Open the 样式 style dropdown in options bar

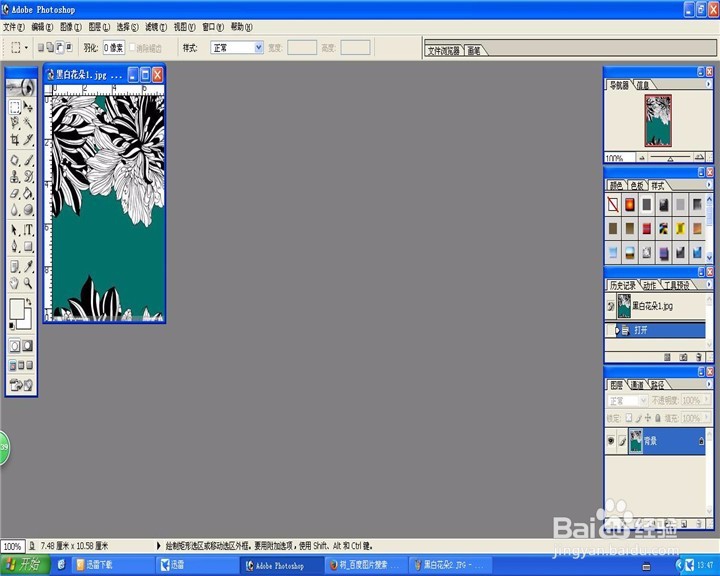click(237, 47)
